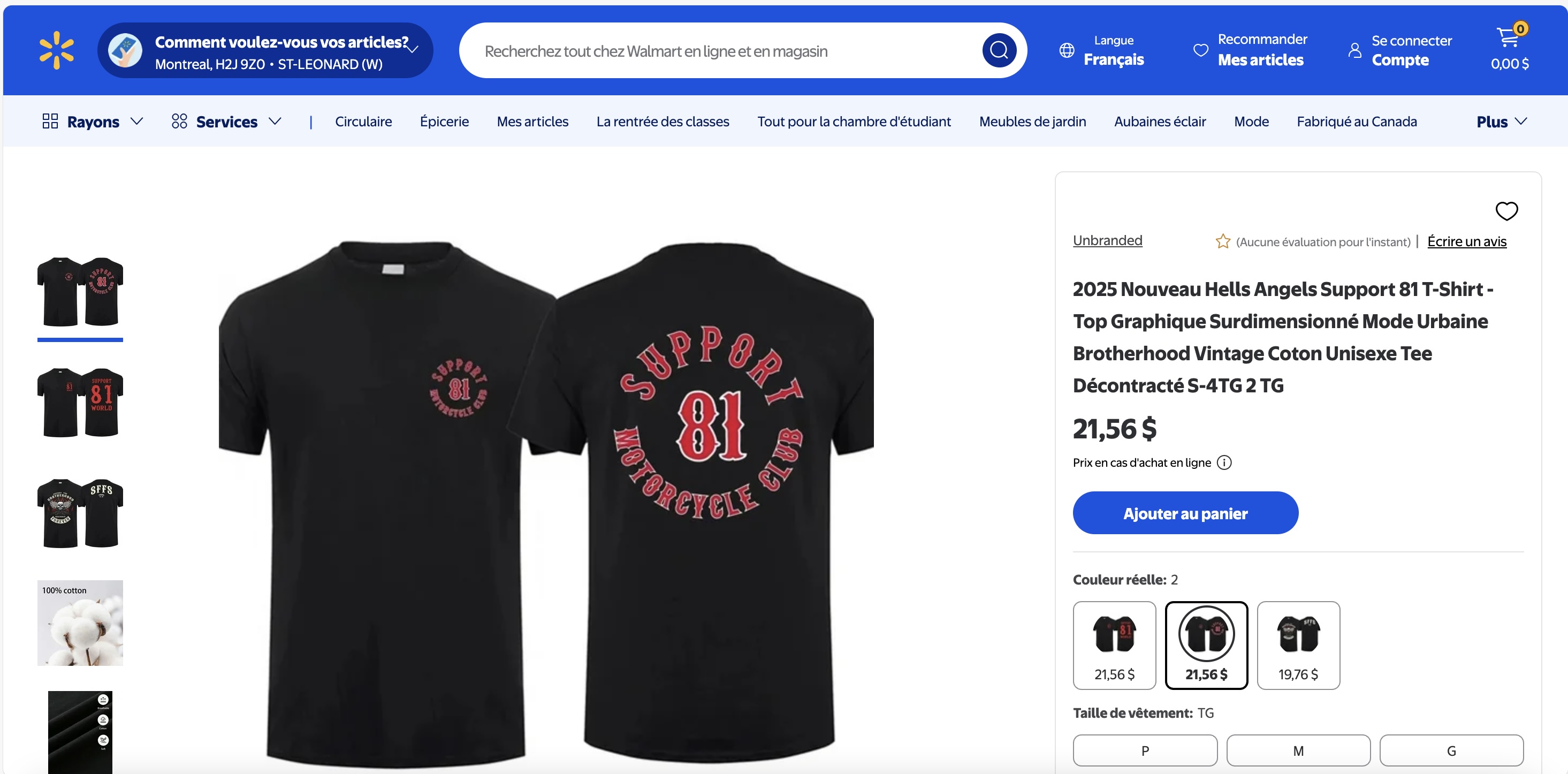The height and width of the screenshot is (774, 1568).
Task: Choose the 19,76 $ color variant swatch
Action: pos(1298,645)
